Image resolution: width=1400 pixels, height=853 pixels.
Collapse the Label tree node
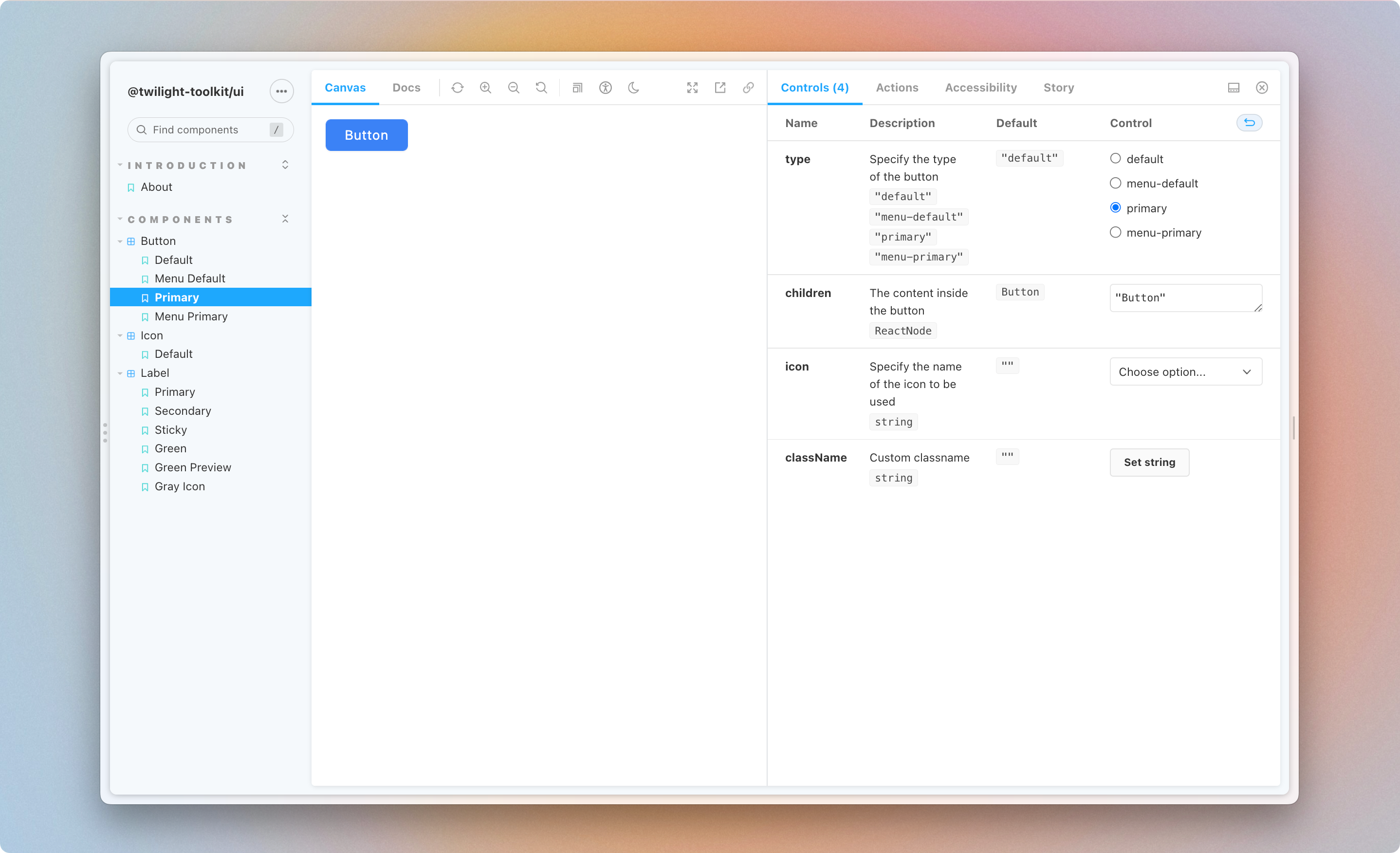pos(120,373)
